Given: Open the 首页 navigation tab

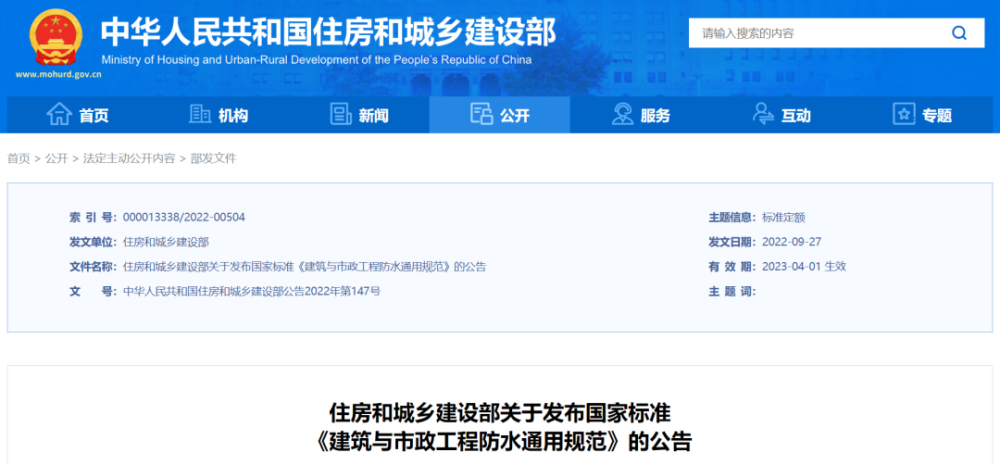Looking at the screenshot, I should click(77, 115).
